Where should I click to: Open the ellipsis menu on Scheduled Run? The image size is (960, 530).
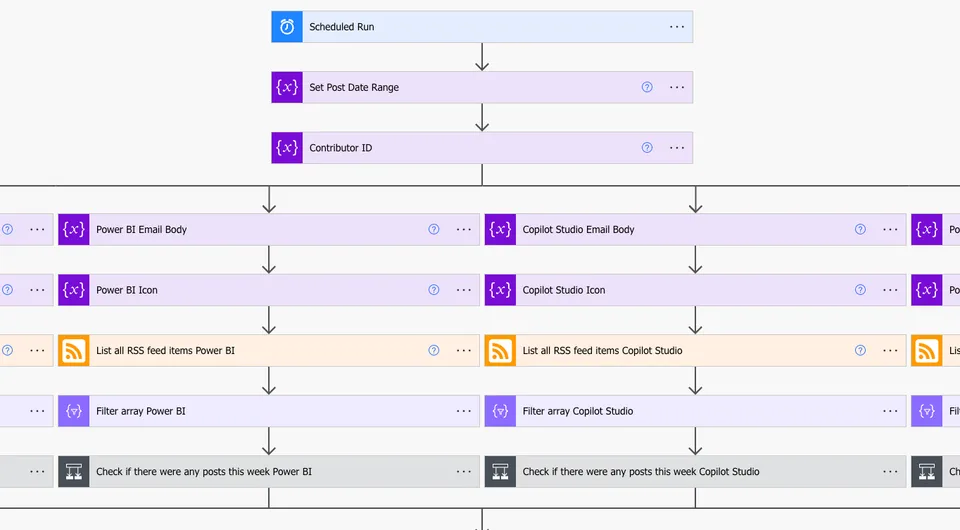(677, 27)
